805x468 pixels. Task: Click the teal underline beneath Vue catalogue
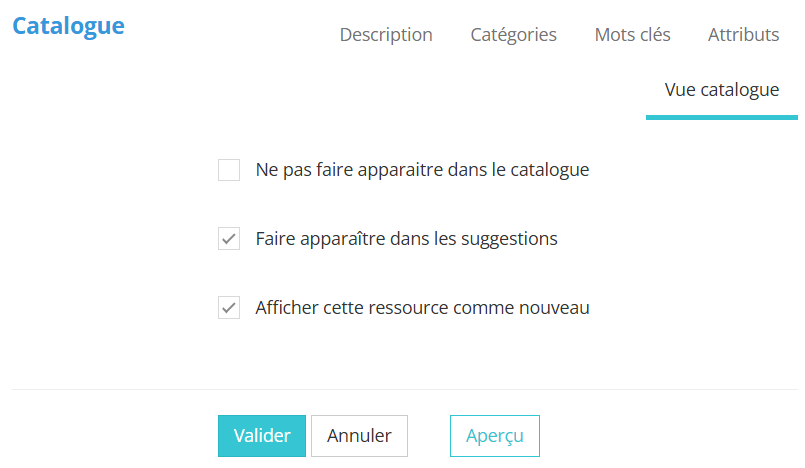[721, 117]
